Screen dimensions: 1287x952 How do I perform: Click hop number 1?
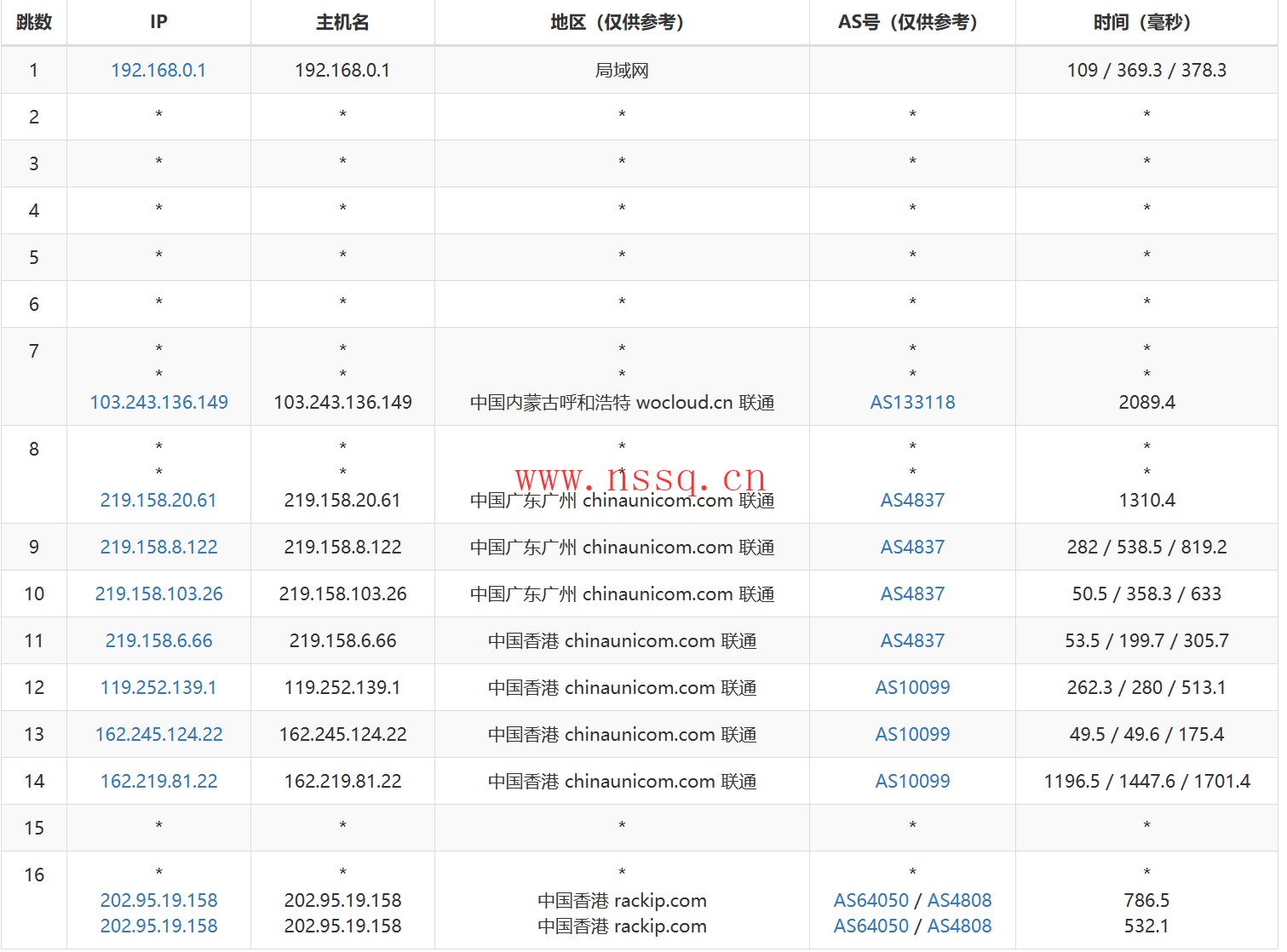tap(34, 70)
